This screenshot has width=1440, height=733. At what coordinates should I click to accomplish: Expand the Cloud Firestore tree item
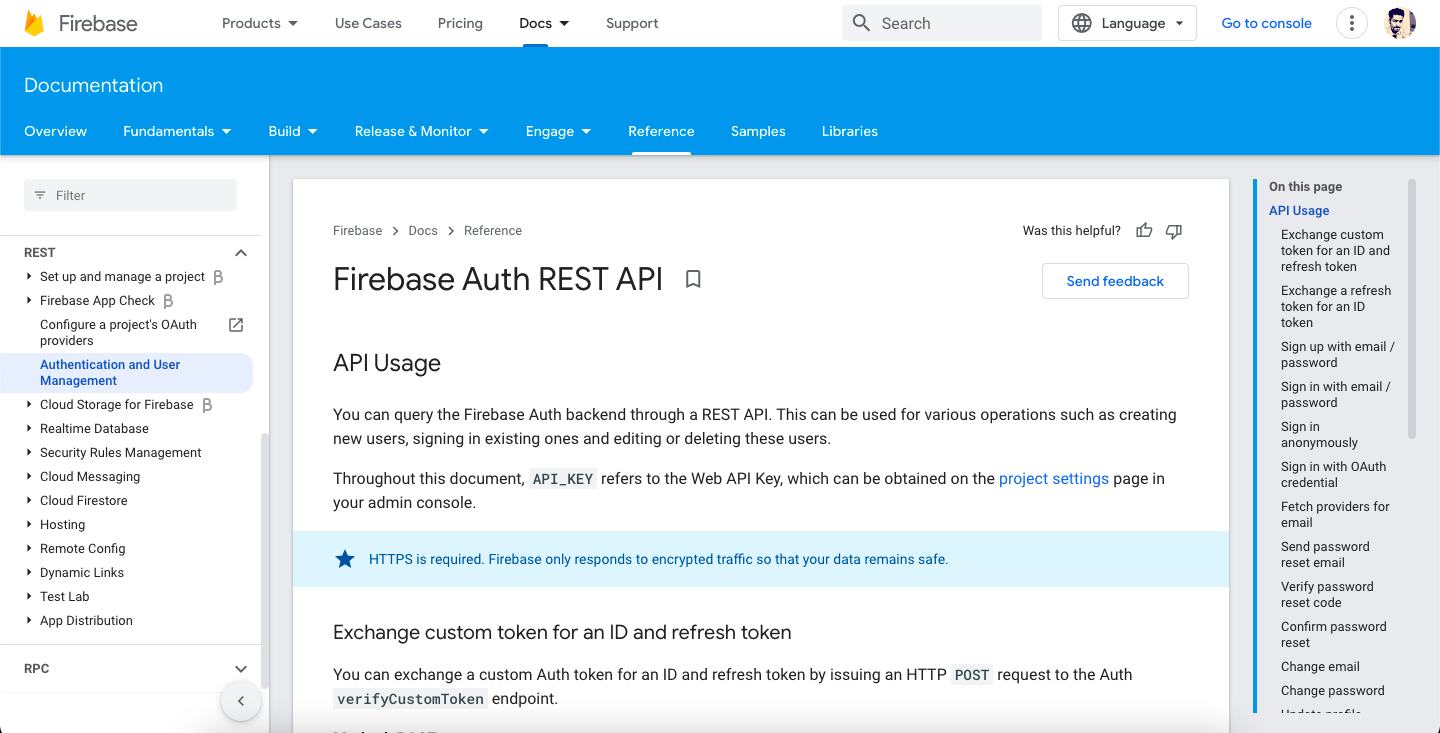coord(29,501)
